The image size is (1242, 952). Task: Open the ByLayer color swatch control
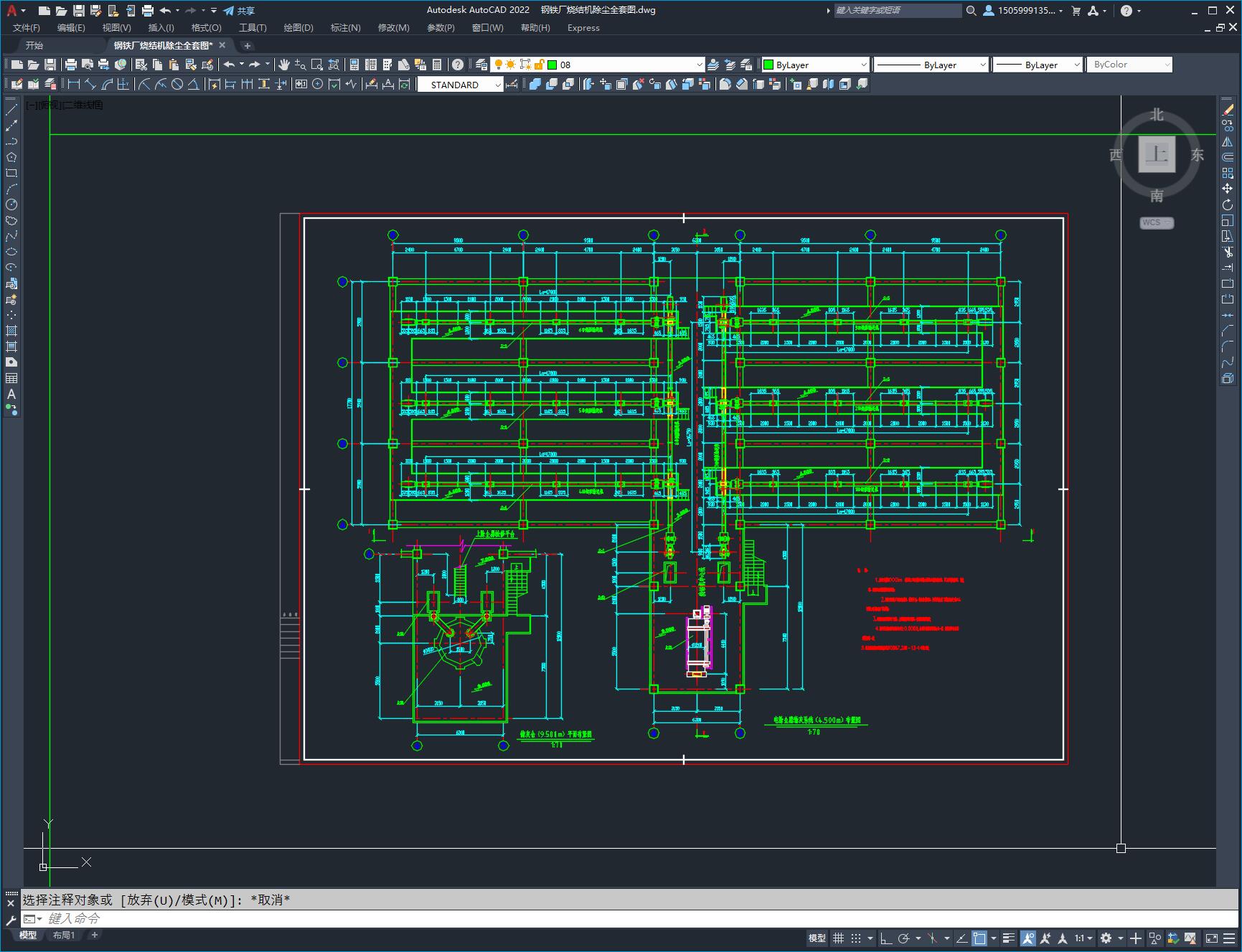pos(815,65)
